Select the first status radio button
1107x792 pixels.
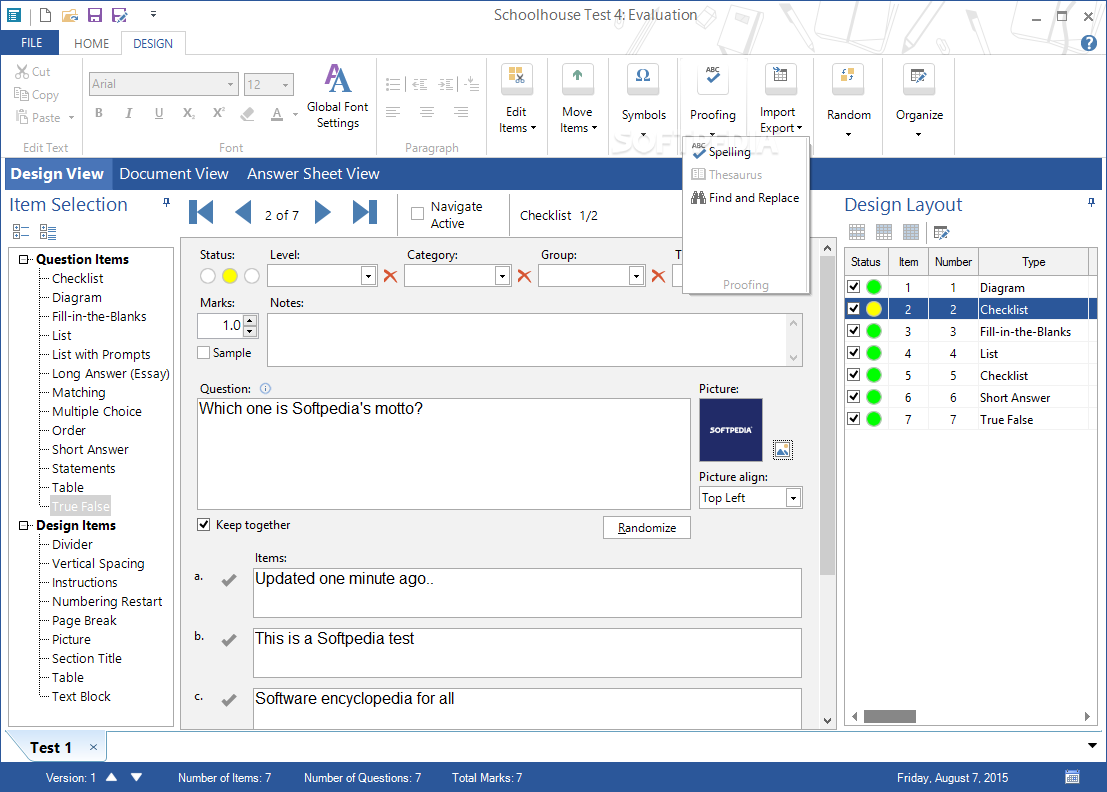click(208, 276)
